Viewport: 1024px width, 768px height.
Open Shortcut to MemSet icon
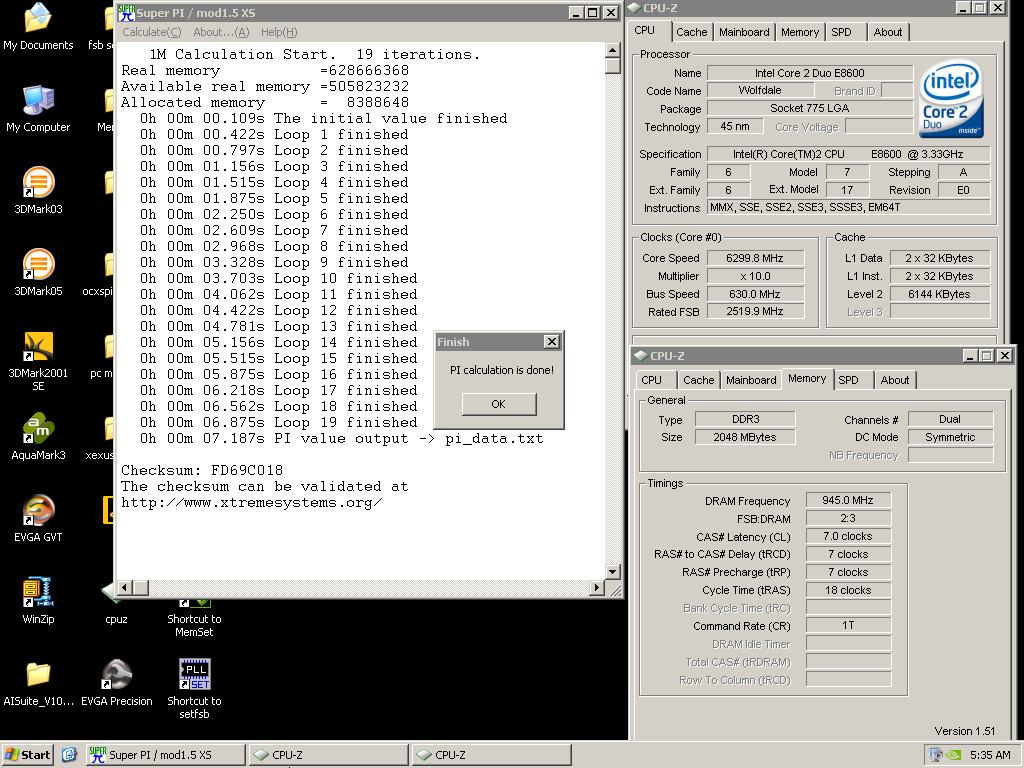(x=194, y=618)
